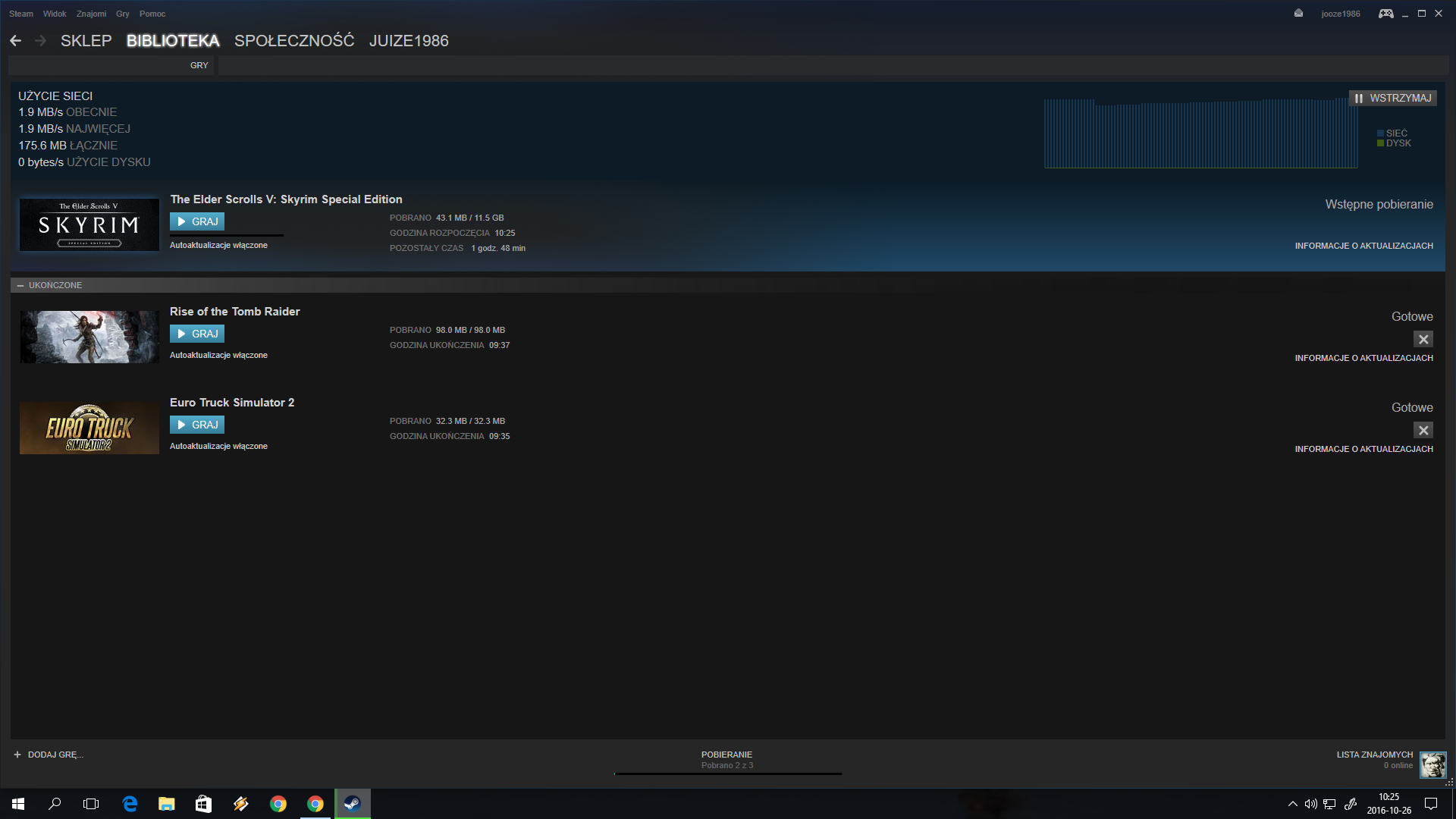
Task: Open the SPOŁECZNOŚĆ tab
Action: (x=294, y=41)
